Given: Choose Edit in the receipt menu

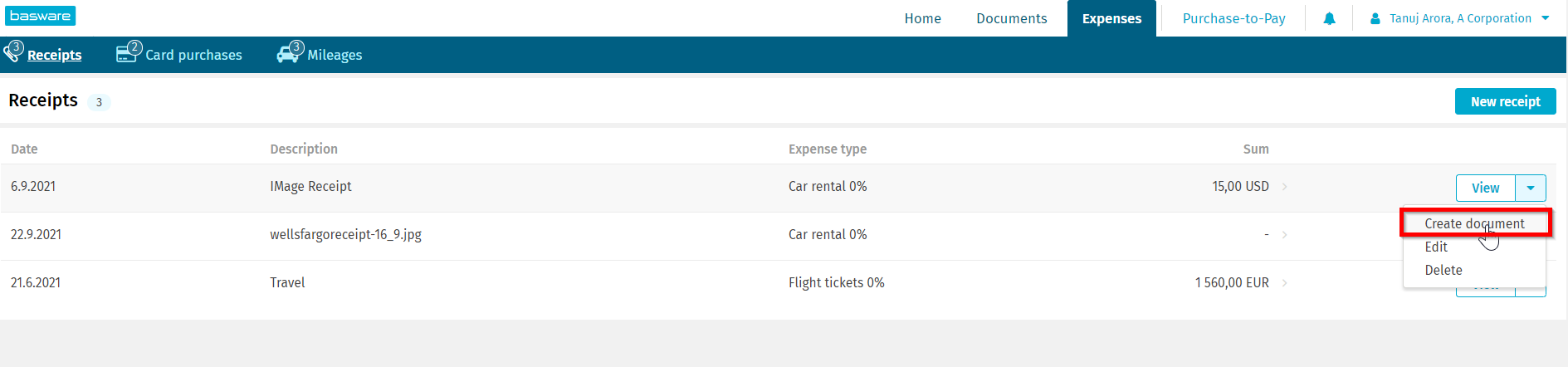Looking at the screenshot, I should coord(1436,247).
